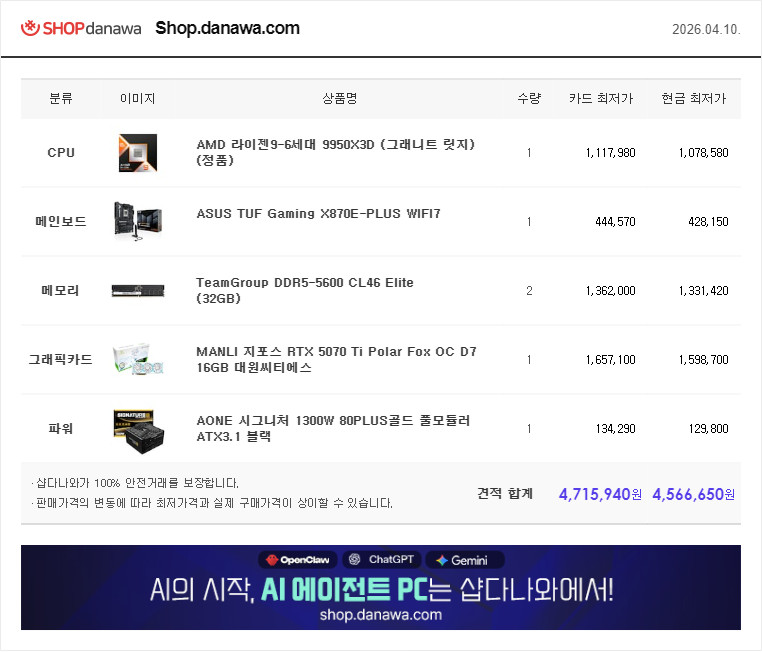The width and height of the screenshot is (762, 652).
Task: Click the 메모리 category label
Action: click(60, 291)
